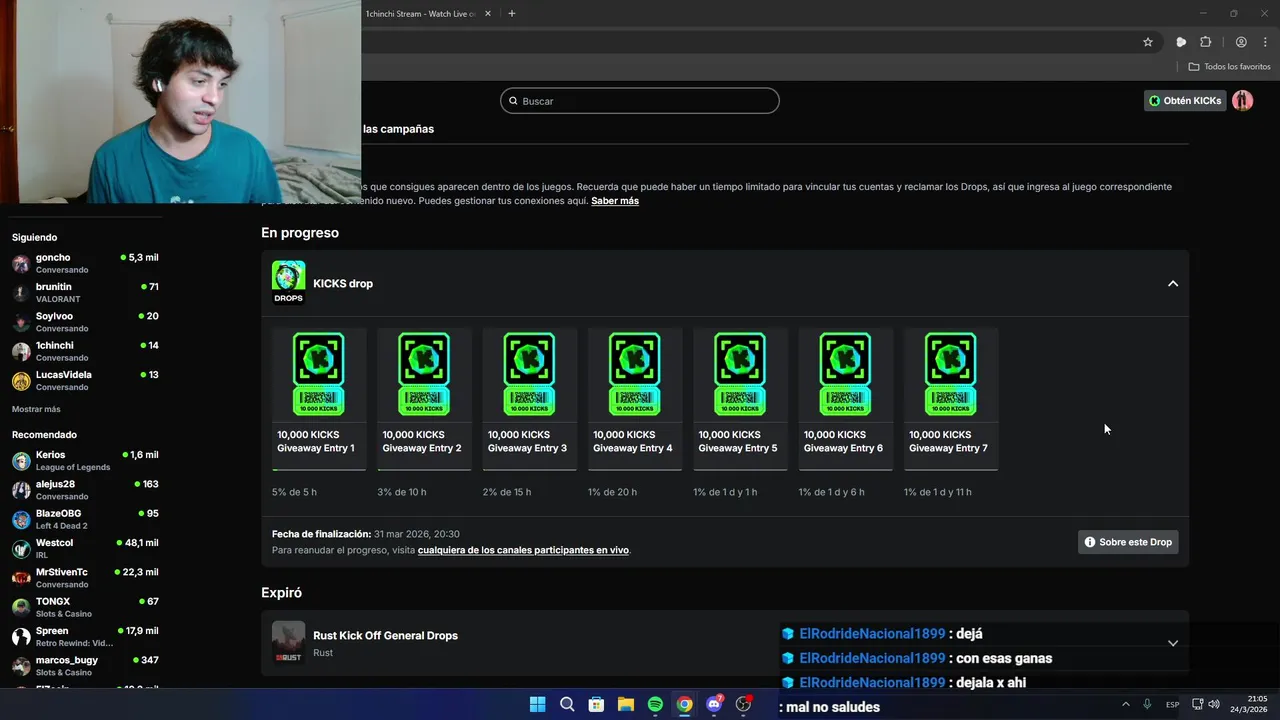Open MrStivenTc's recommended channel
Viewport: 1280px width, 720px height.
(x=85, y=578)
